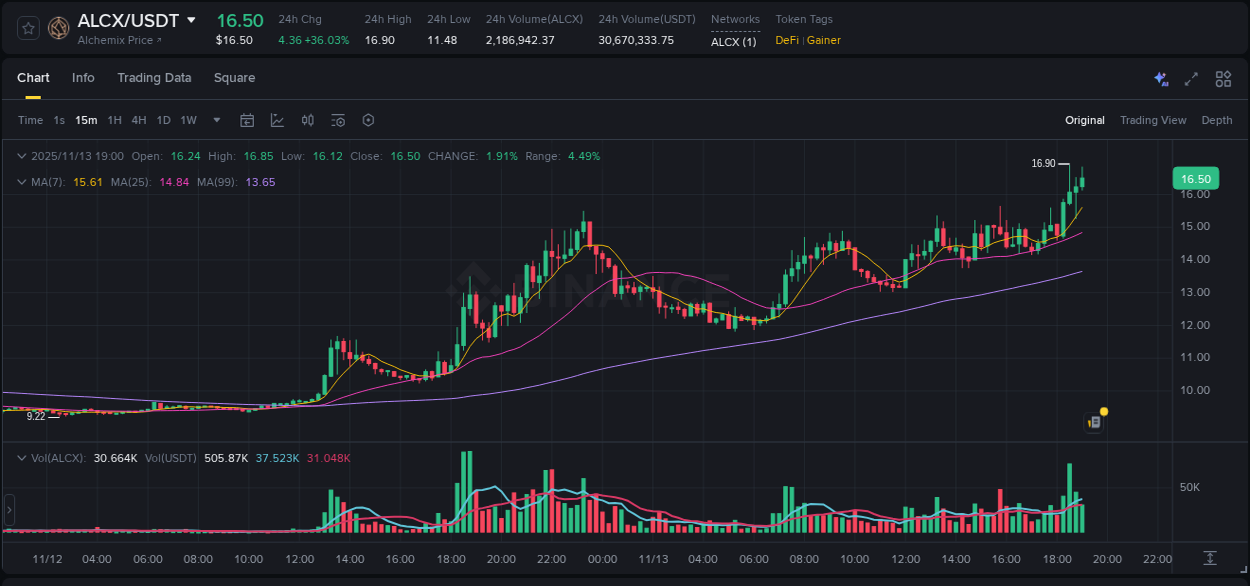Select the candlestick chart style icon
This screenshot has height=586, width=1250.
307,120
